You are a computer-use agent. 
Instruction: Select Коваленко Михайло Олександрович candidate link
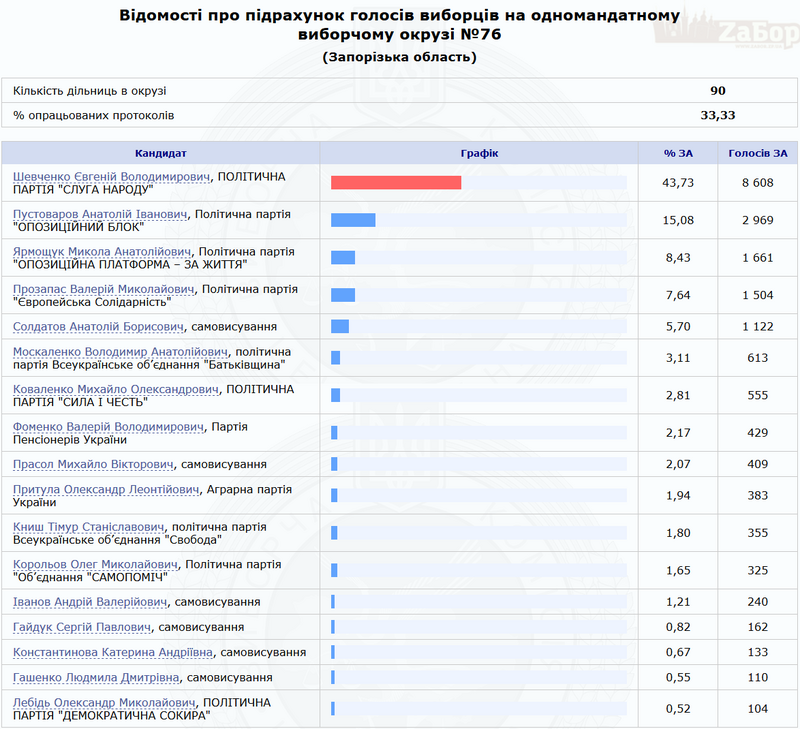tap(116, 389)
